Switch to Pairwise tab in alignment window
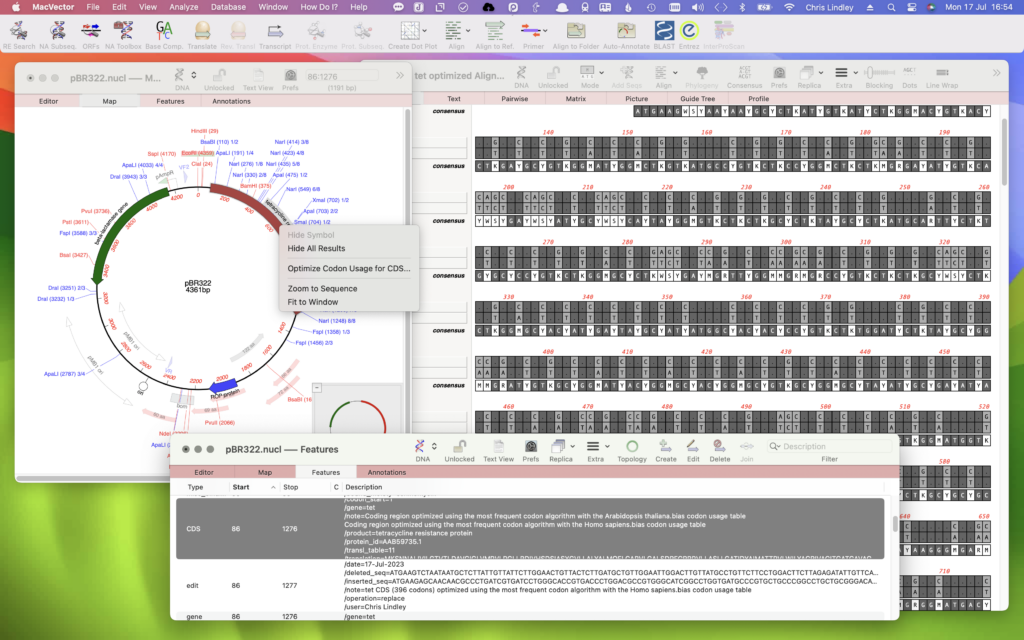This screenshot has height=640, width=1024. [x=515, y=99]
